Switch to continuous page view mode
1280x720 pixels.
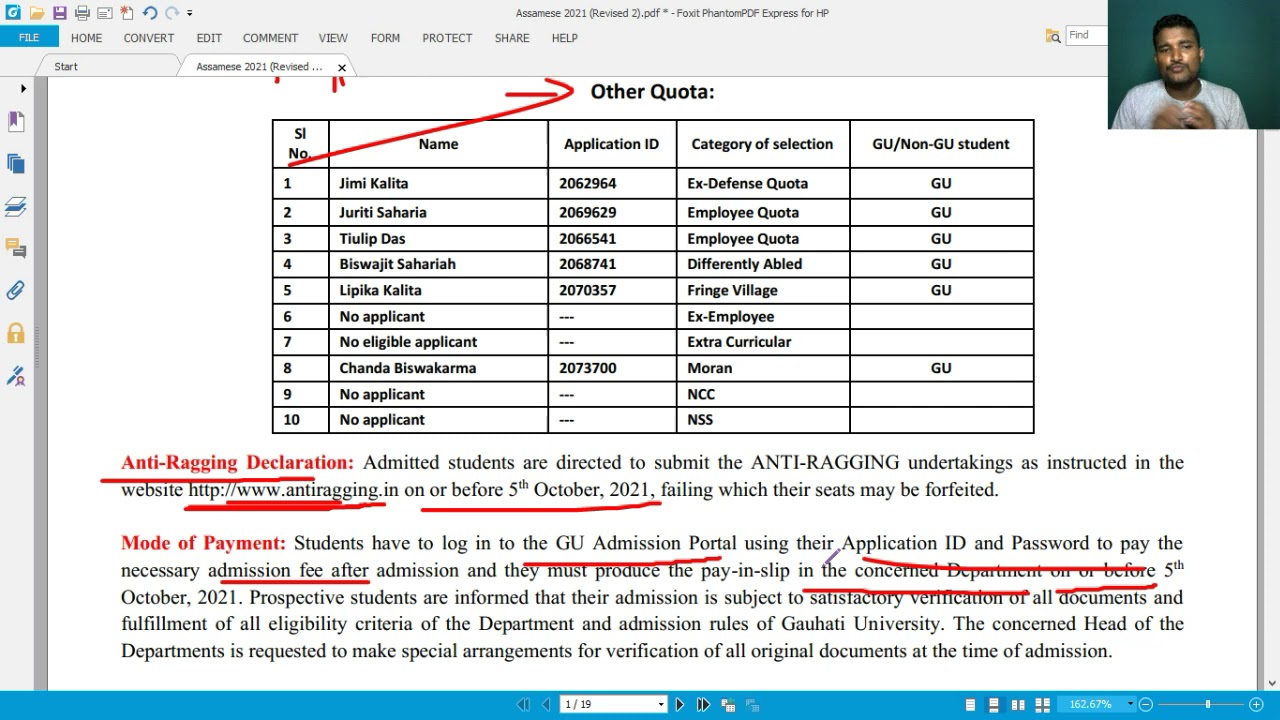(x=993, y=705)
